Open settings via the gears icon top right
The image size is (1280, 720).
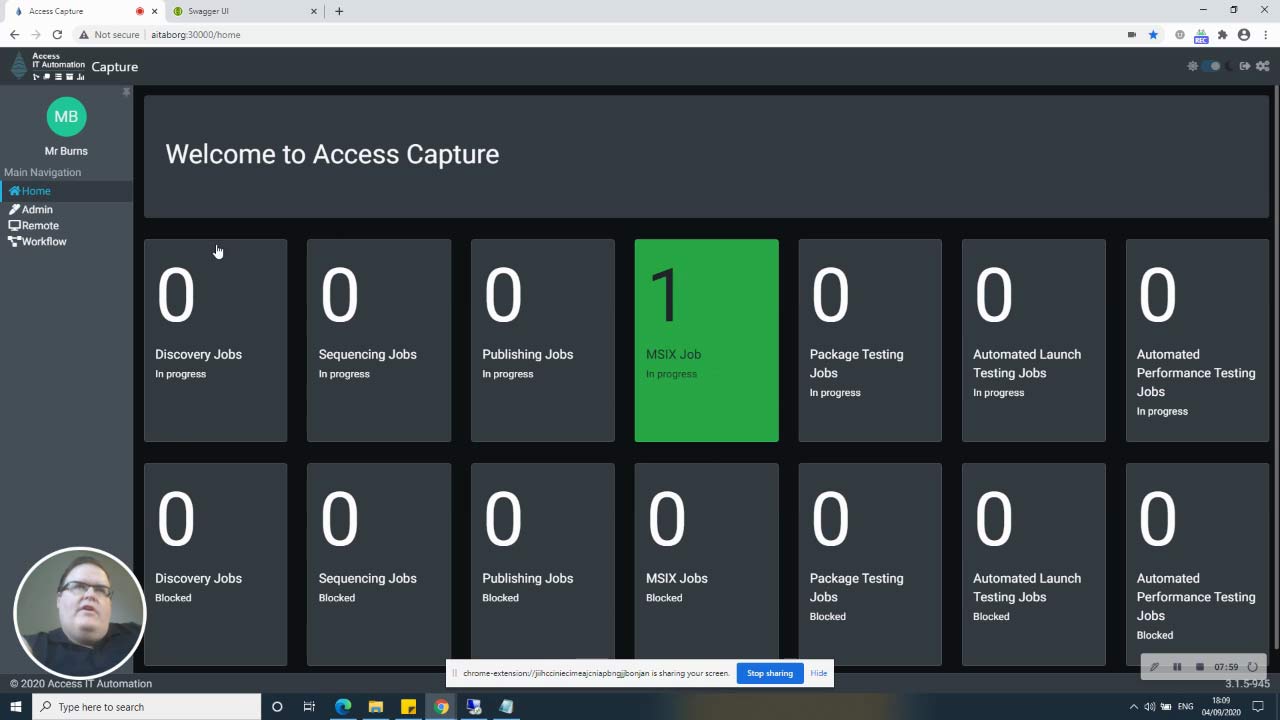pos(1262,66)
